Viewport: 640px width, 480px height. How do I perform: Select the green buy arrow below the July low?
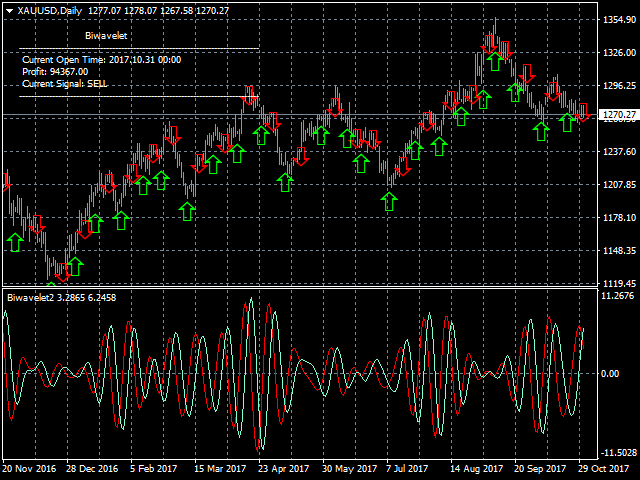pos(389,202)
